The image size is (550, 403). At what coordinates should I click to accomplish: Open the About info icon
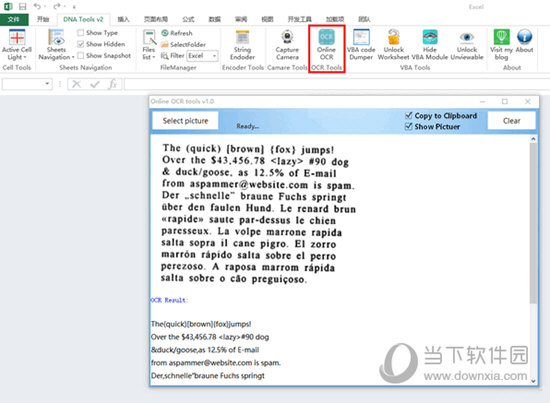point(524,36)
